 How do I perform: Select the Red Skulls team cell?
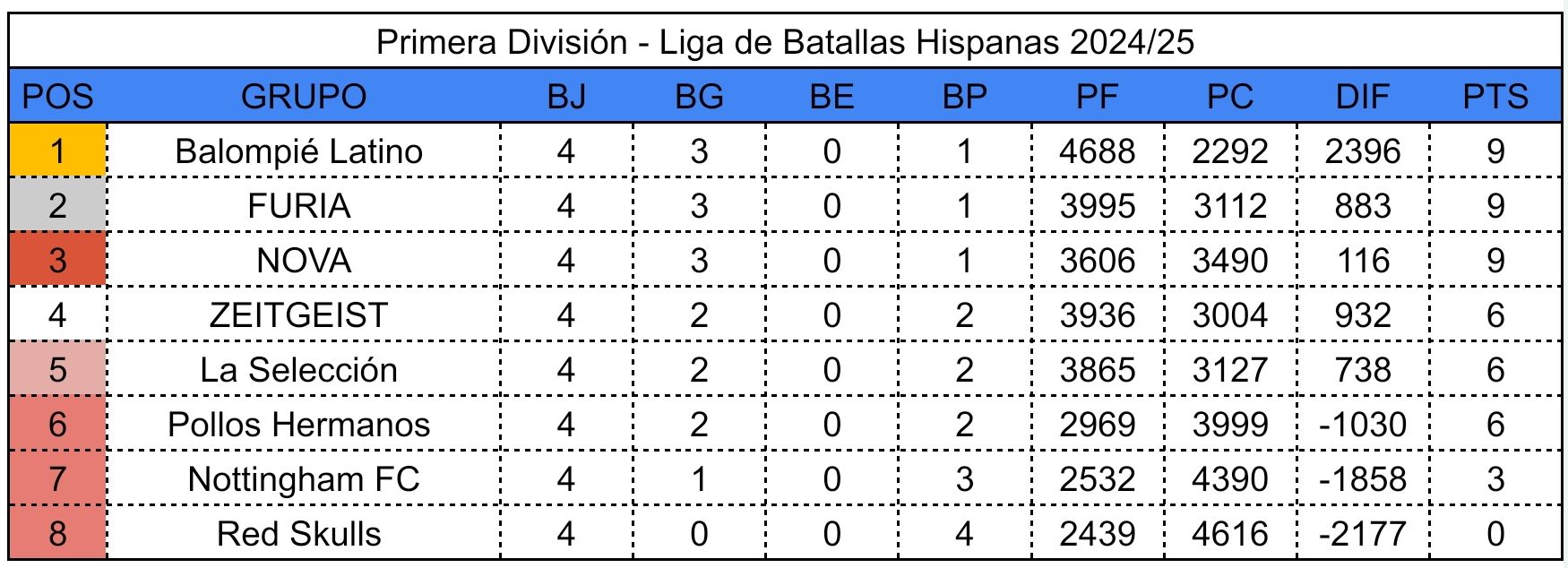tap(299, 534)
